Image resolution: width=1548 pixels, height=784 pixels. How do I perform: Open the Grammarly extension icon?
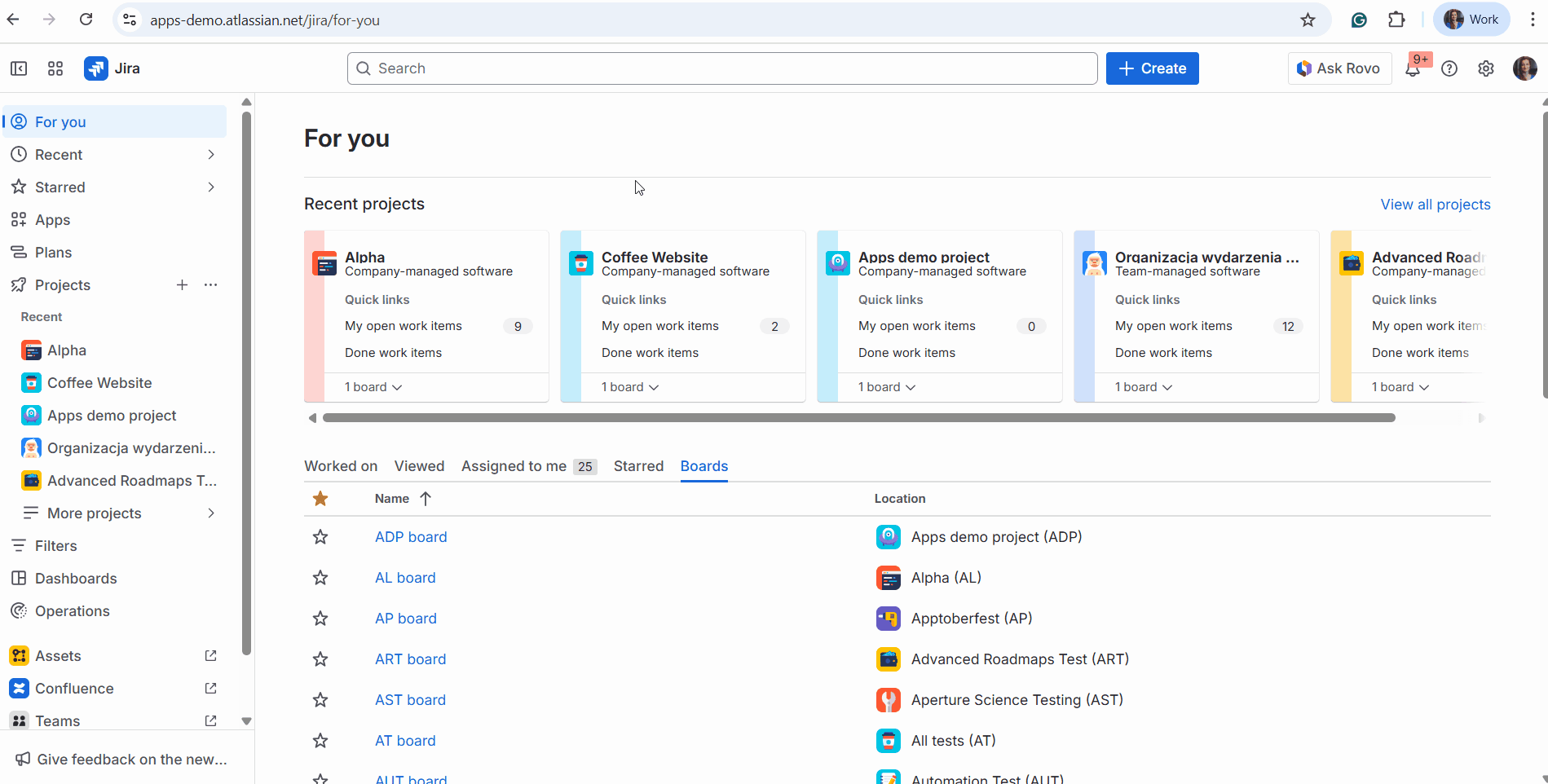point(1359,20)
